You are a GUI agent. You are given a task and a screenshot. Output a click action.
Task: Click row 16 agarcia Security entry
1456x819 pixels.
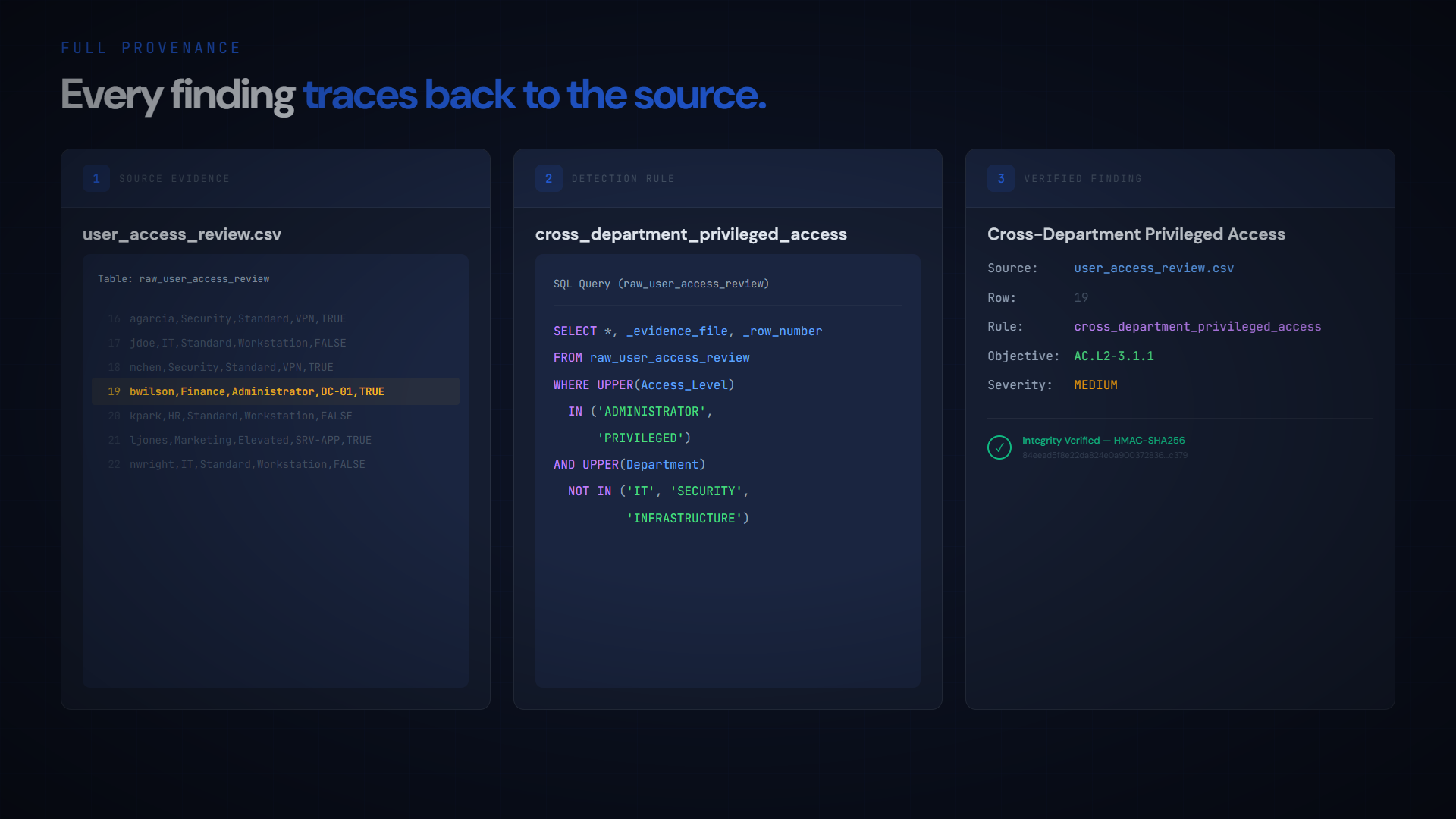[237, 319]
